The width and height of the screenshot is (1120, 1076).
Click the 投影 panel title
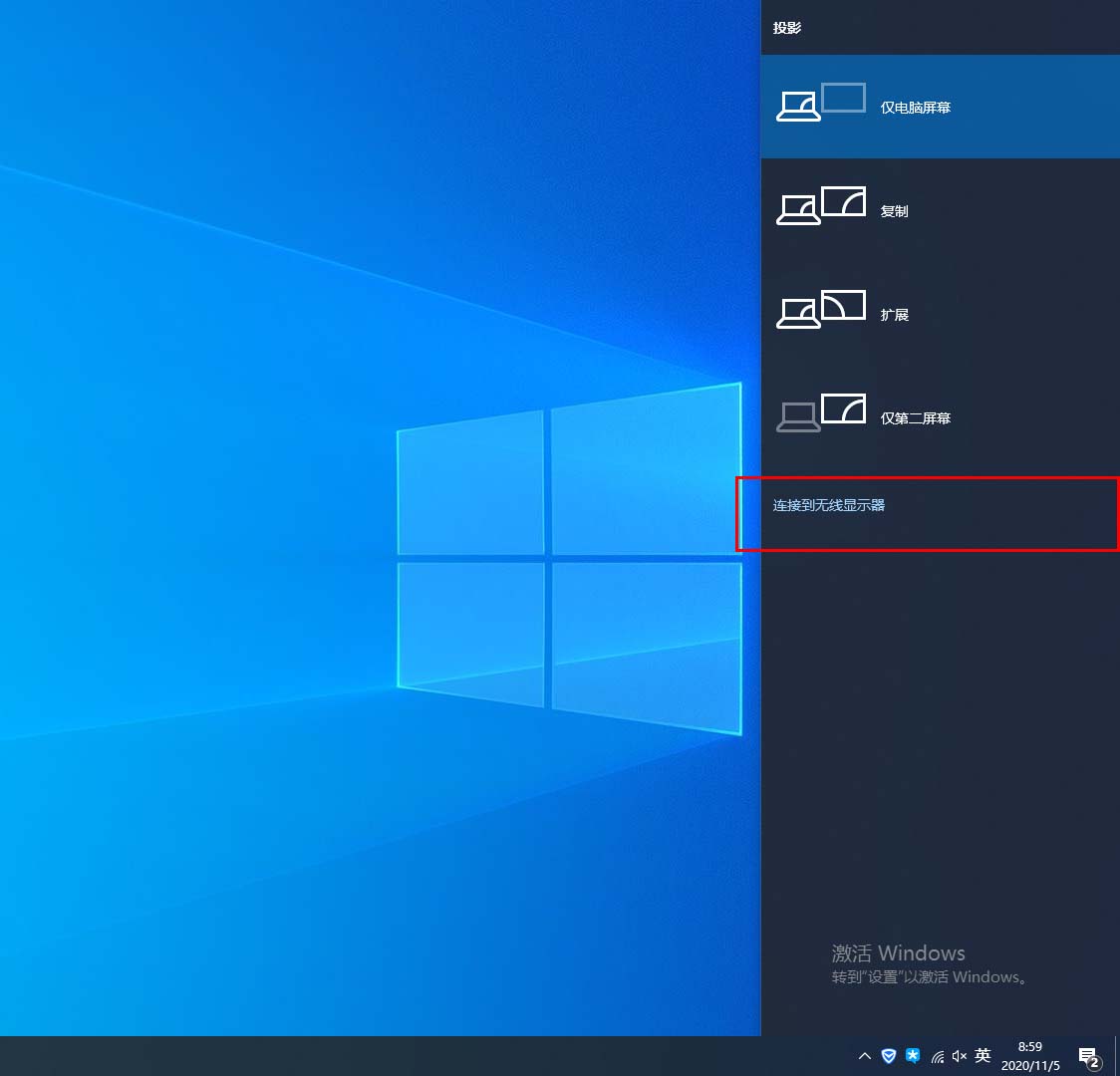(x=787, y=28)
